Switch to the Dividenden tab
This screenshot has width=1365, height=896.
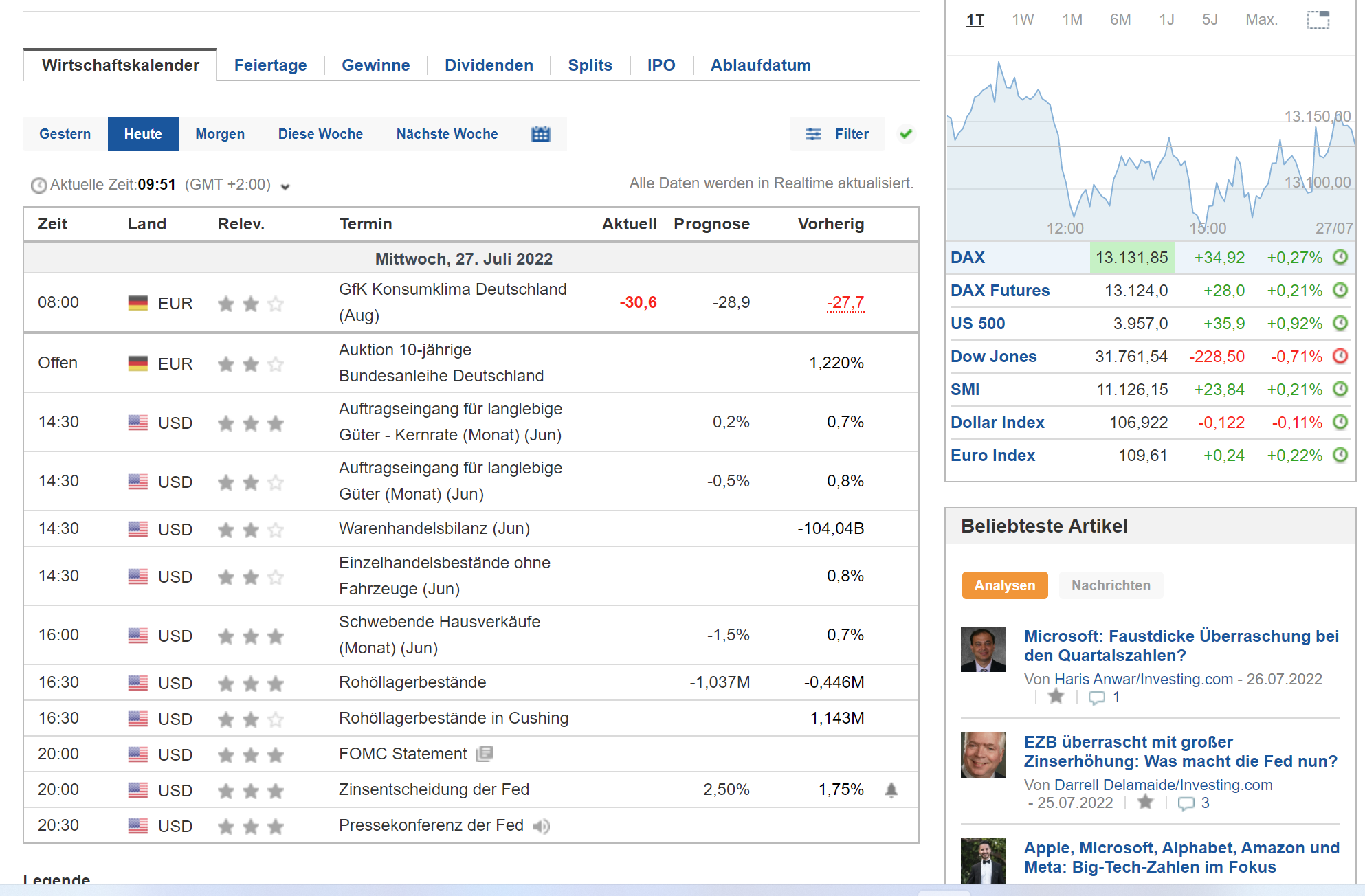coord(489,65)
